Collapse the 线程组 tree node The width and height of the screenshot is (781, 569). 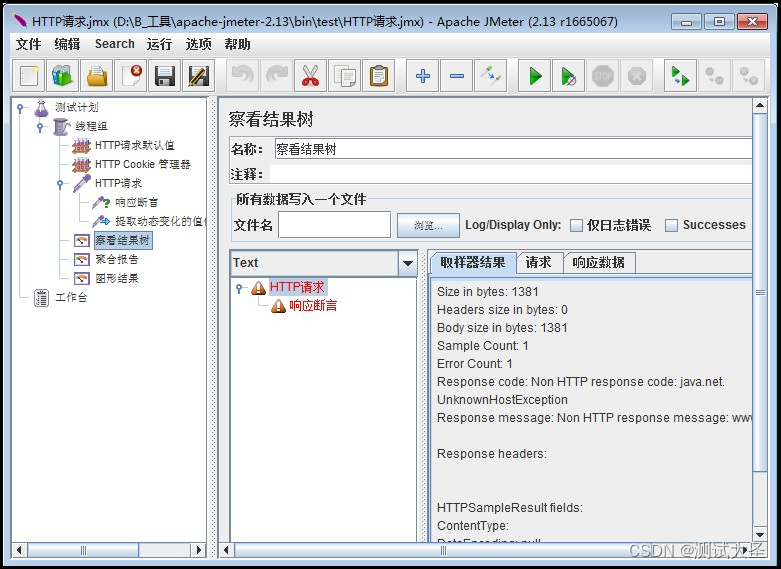click(x=40, y=127)
